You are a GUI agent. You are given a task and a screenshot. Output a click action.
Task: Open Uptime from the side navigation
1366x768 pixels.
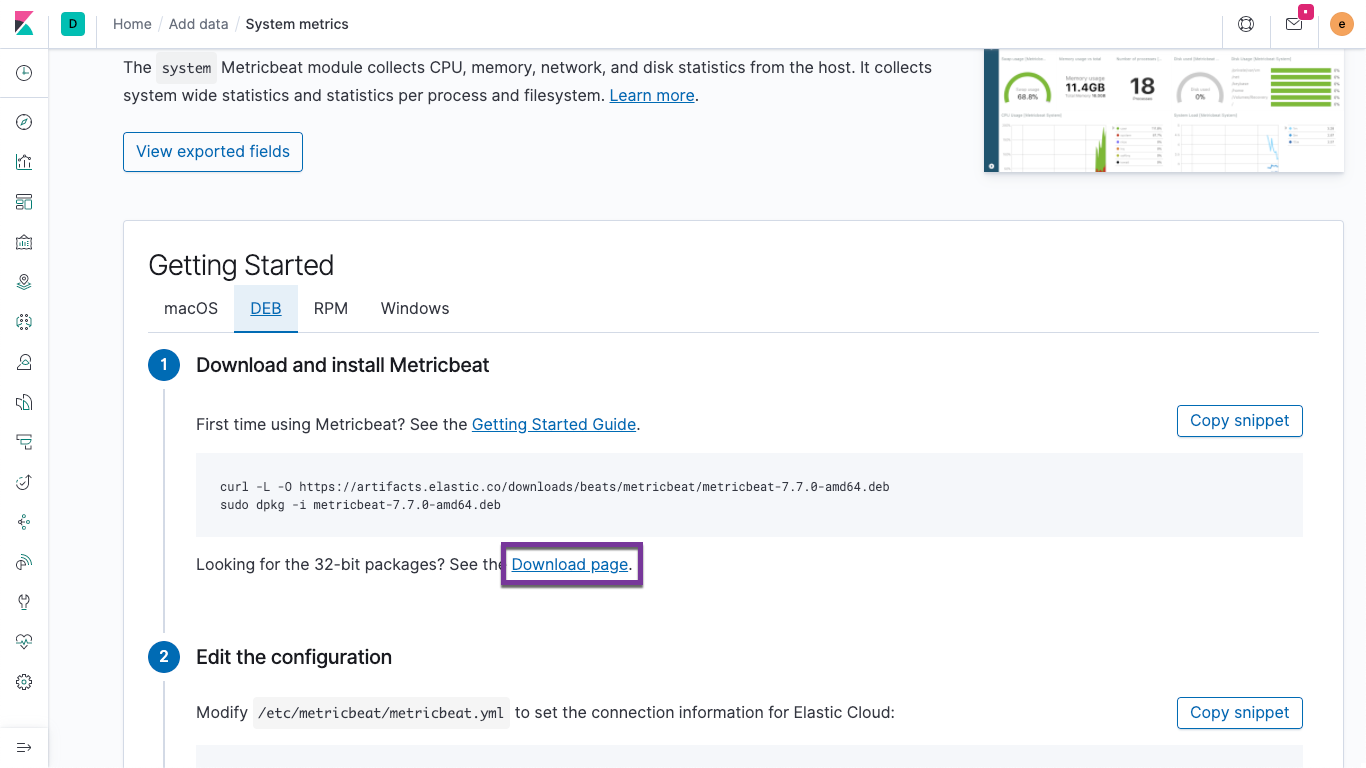pyautogui.click(x=24, y=482)
